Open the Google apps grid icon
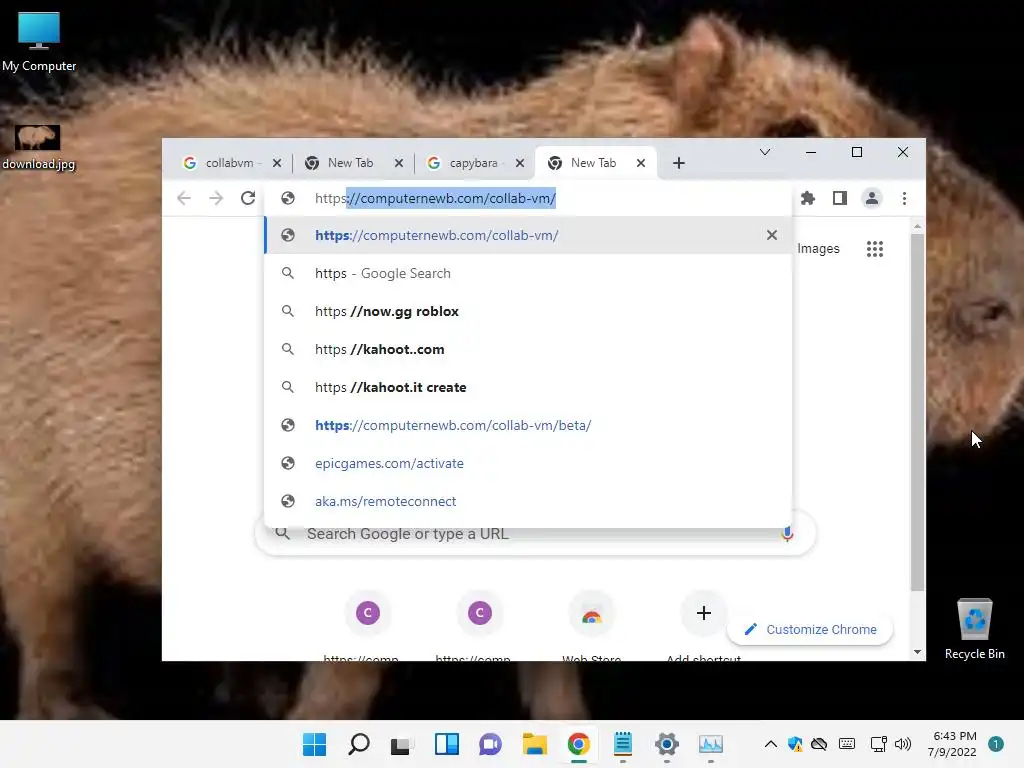 [x=874, y=249]
